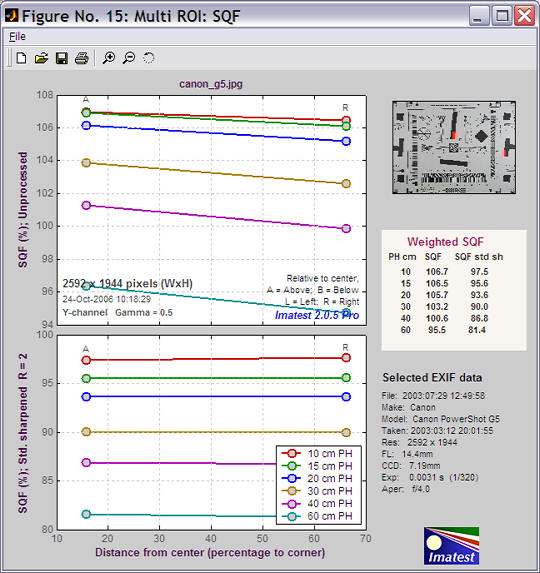Screen dimensions: 540x573
Task: Click the test chart thumbnail image
Action: 454,147
